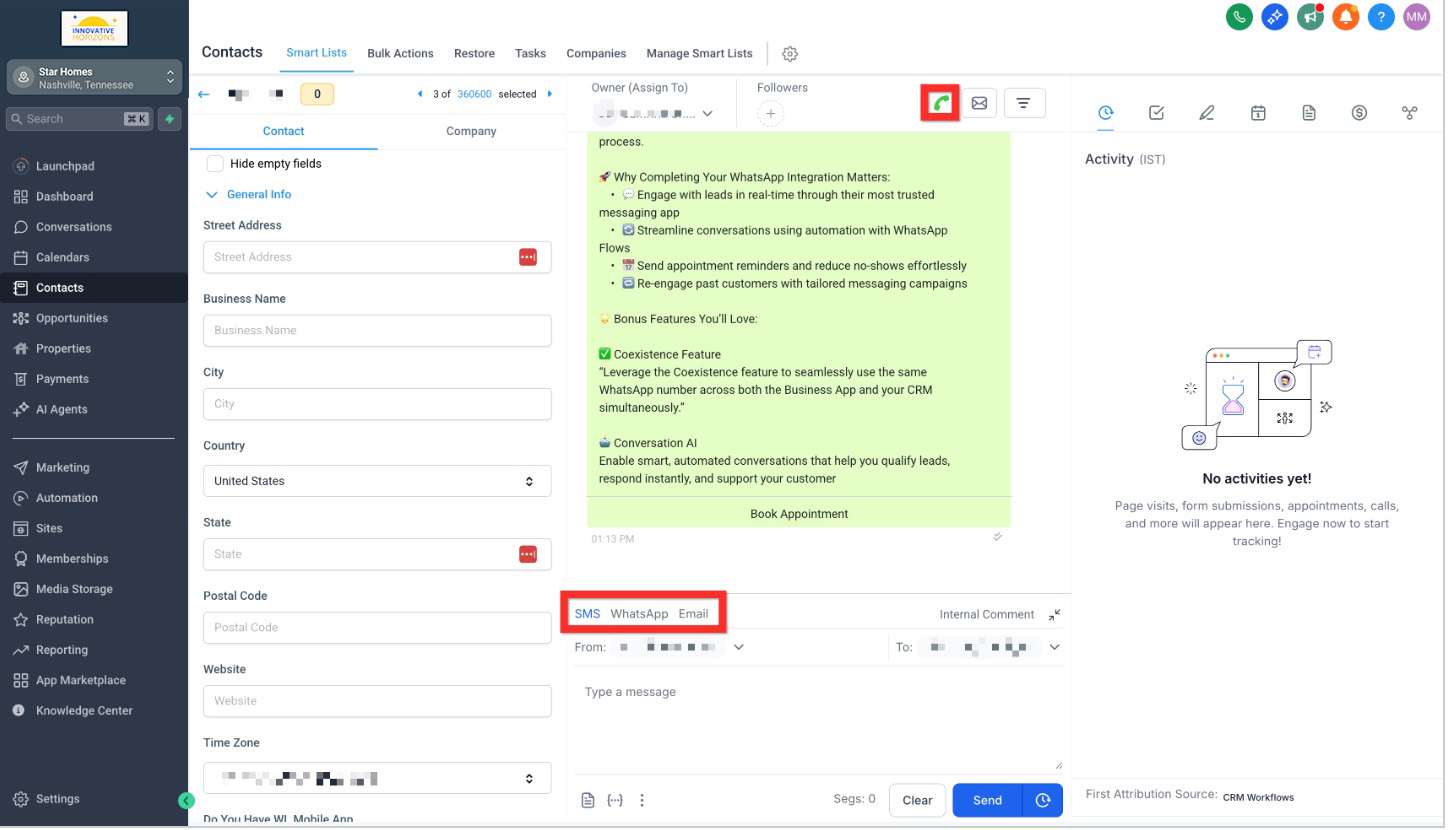Viewport: 1448px width, 830px height.
Task: Switch to the Smart Lists tab
Action: pos(316,53)
